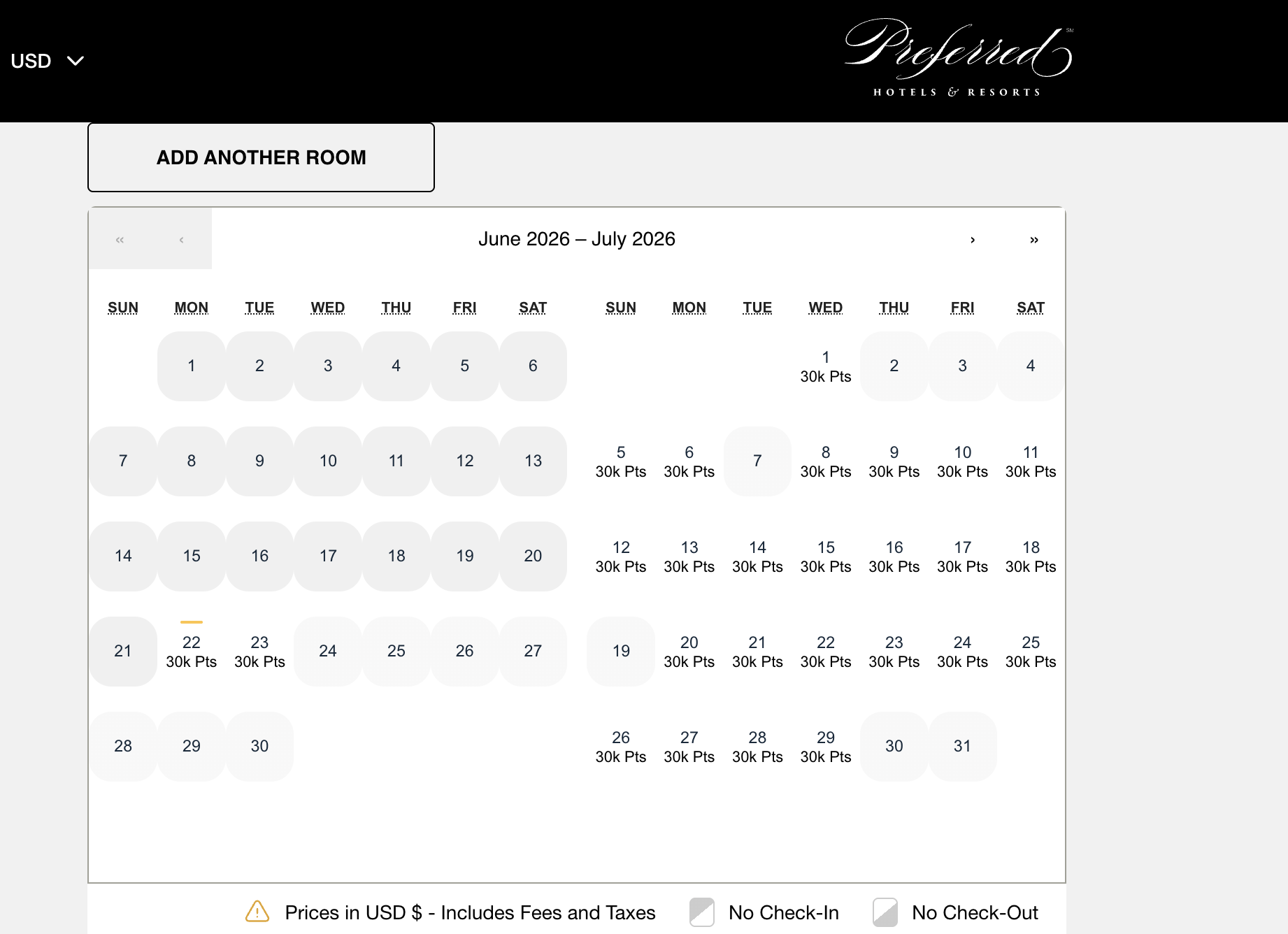The width and height of the screenshot is (1288, 934).
Task: Choose July 14 at 30k Pts
Action: [x=757, y=556]
